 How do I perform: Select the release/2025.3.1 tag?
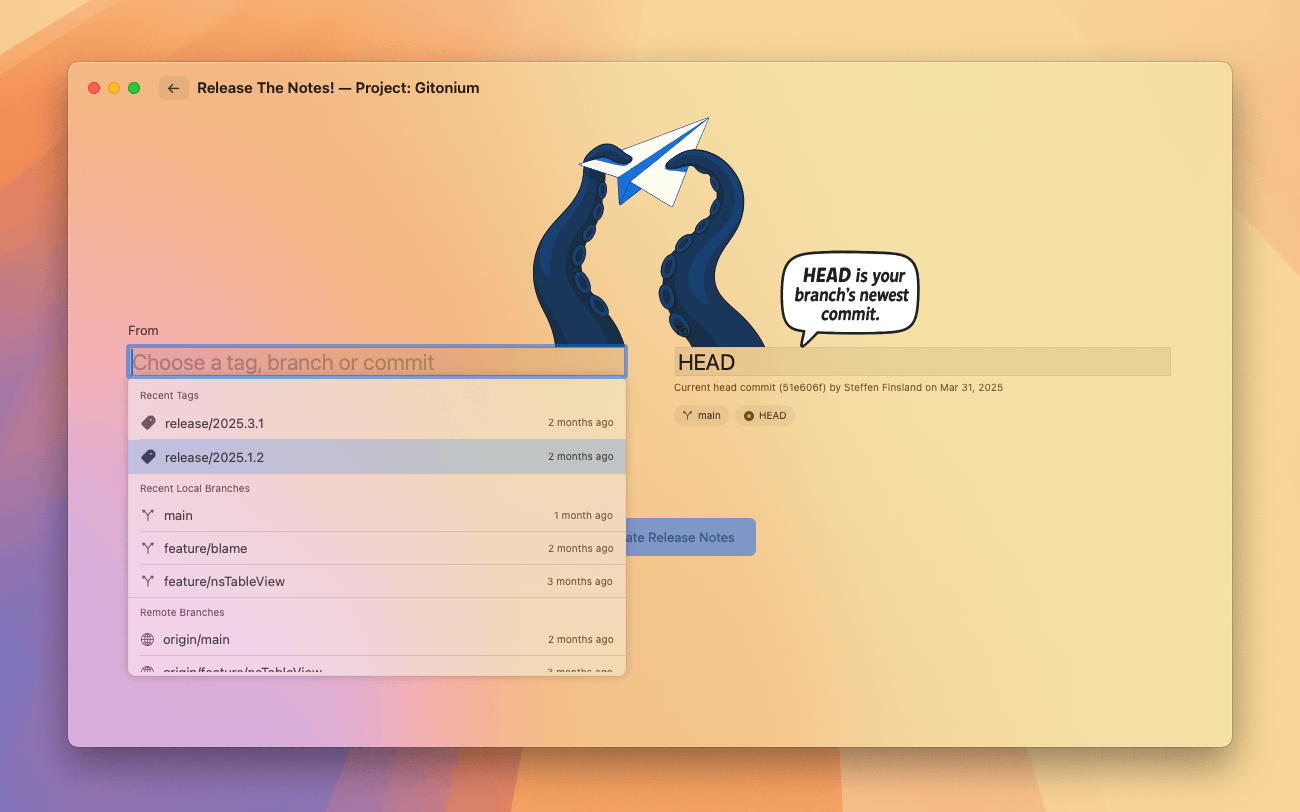coord(377,423)
